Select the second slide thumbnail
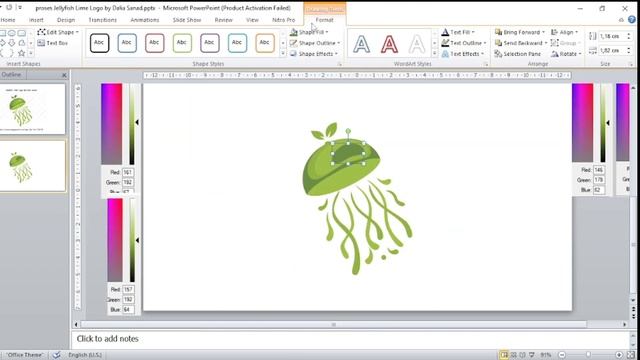640x360 pixels. [x=32, y=166]
